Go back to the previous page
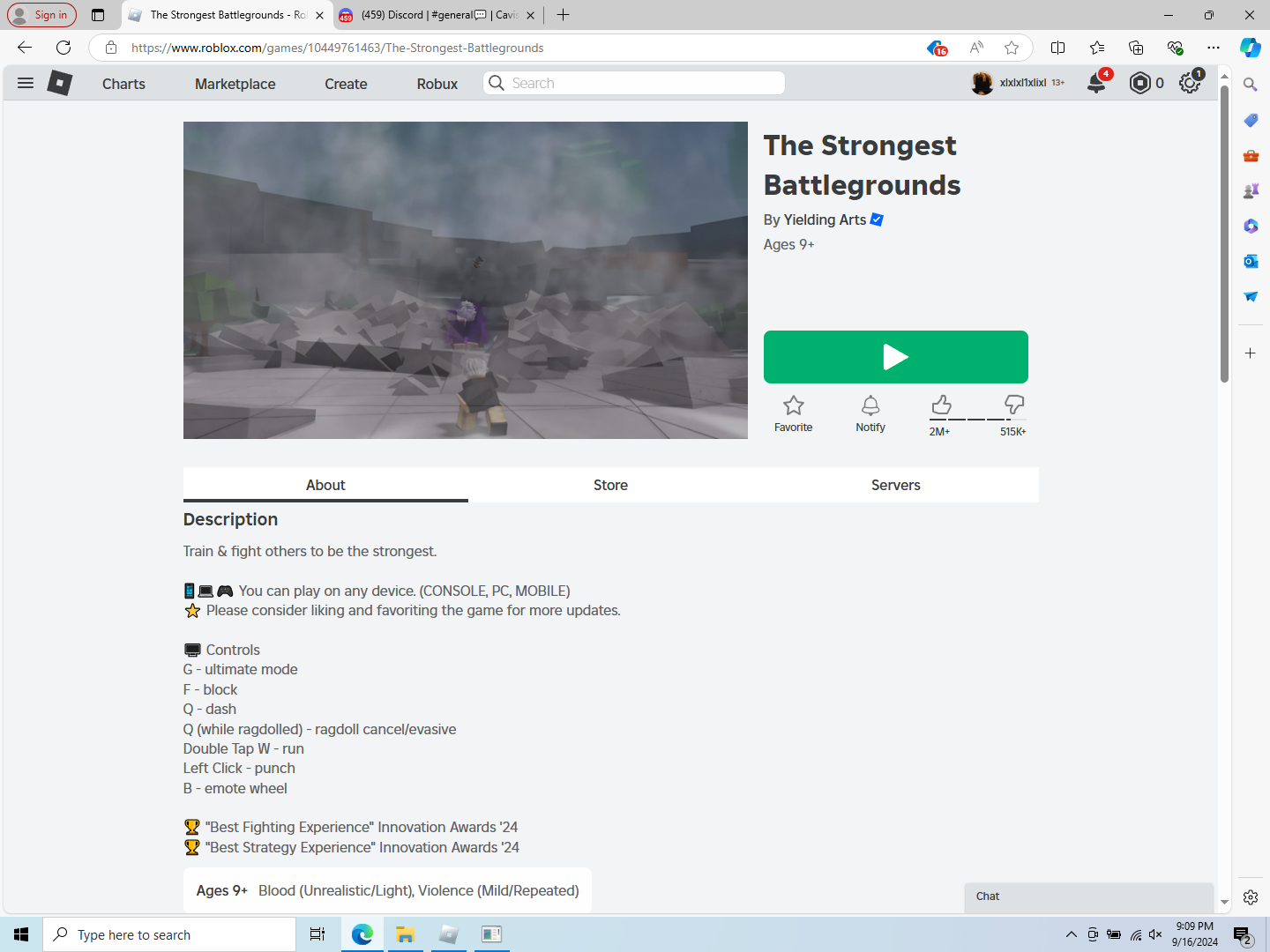Viewport: 1270px width, 952px height. (x=25, y=48)
